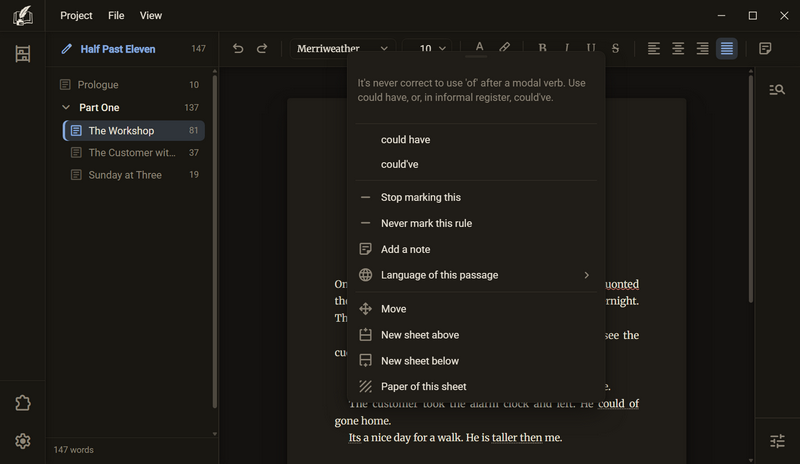Click the pencil icon beside Half Past Eleven
This screenshot has height=464, width=800.
[x=66, y=49]
